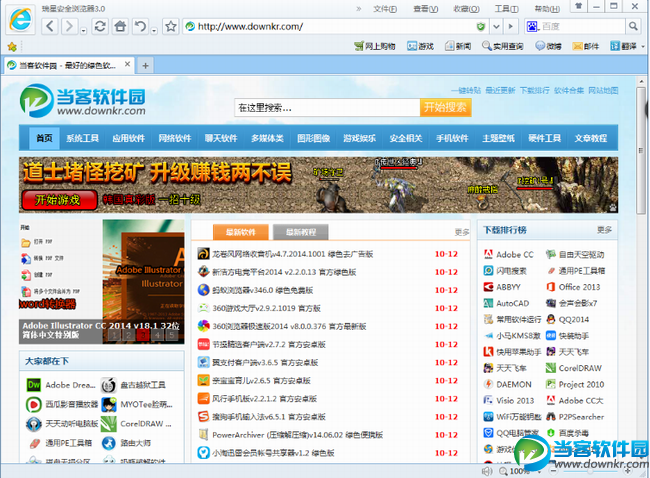This screenshot has height=478, width=650.
Task: Click the browser Back arrow button
Action: click(50, 27)
